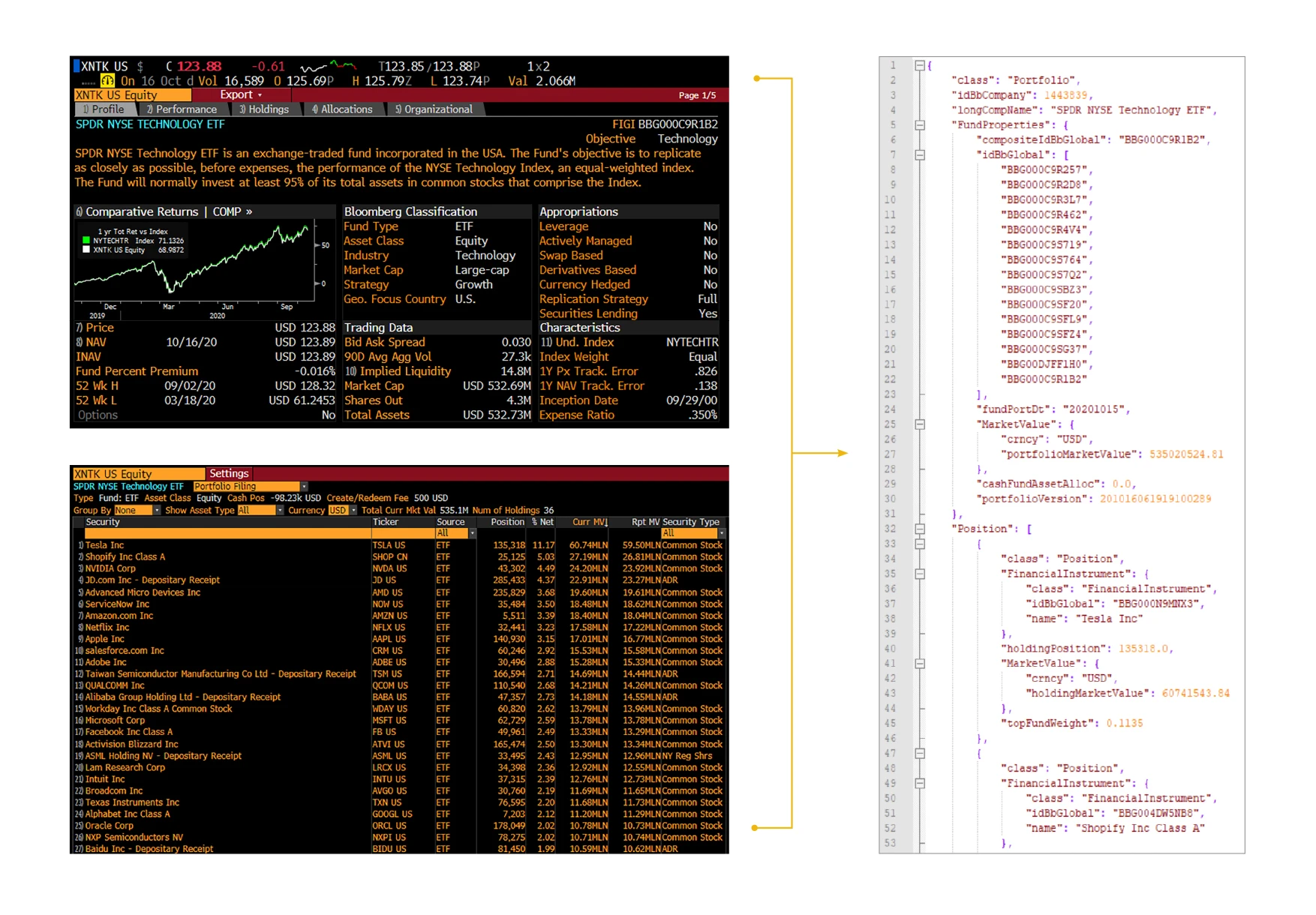This screenshot has width=1316, height=915.
Task: Collapse MarketValue block at line 41
Action: 919,664
